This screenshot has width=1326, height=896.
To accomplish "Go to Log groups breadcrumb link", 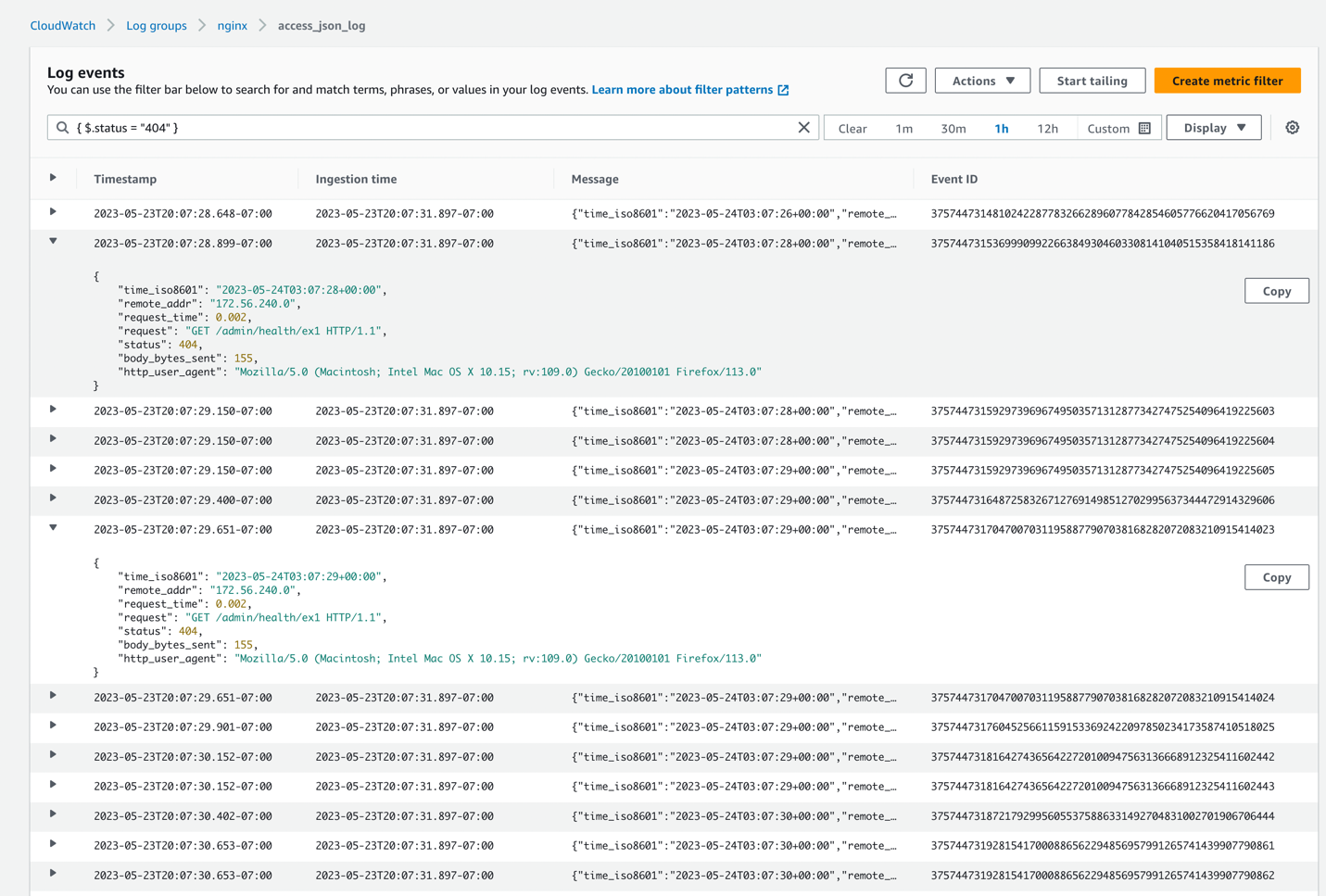I will pyautogui.click(x=157, y=26).
